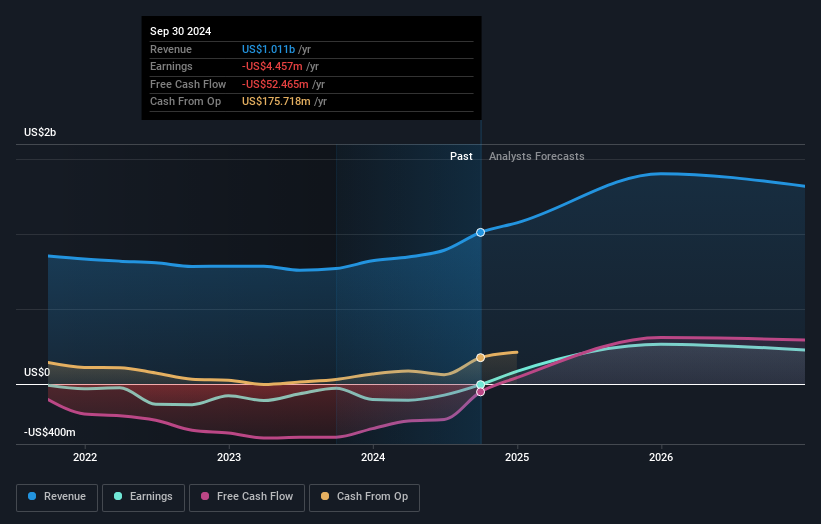Click the US$0 y-axis label

tap(37, 372)
